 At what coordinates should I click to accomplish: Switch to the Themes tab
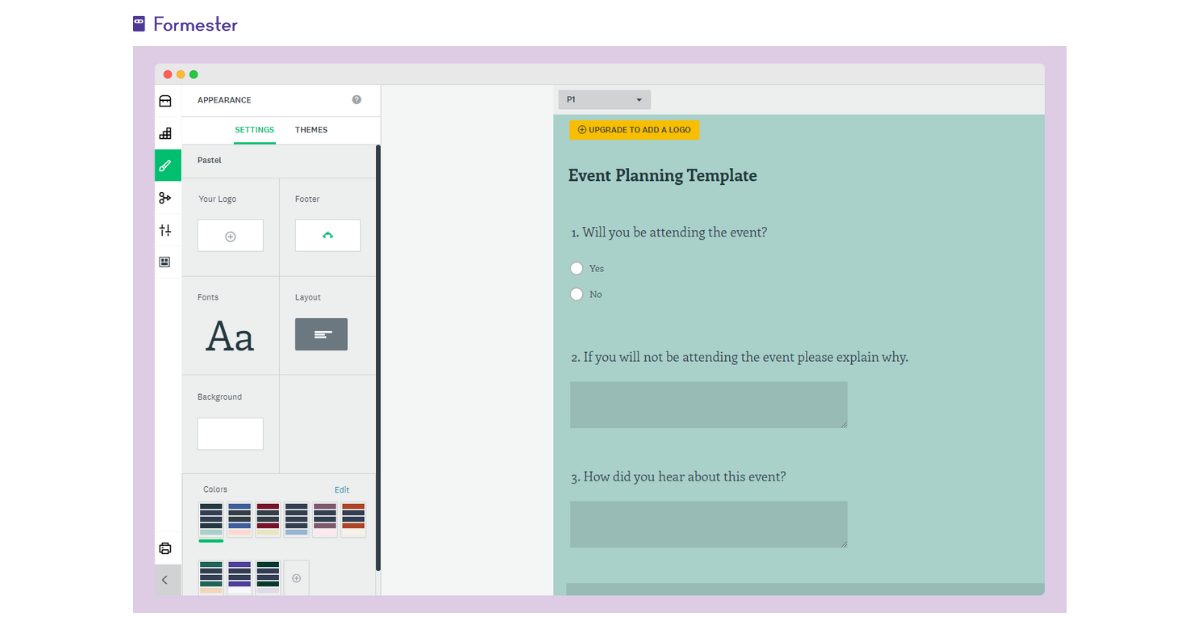(311, 129)
